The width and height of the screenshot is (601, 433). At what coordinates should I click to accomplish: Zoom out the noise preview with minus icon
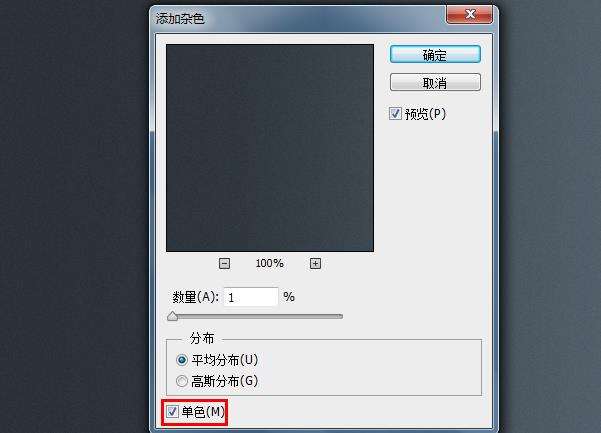click(224, 263)
